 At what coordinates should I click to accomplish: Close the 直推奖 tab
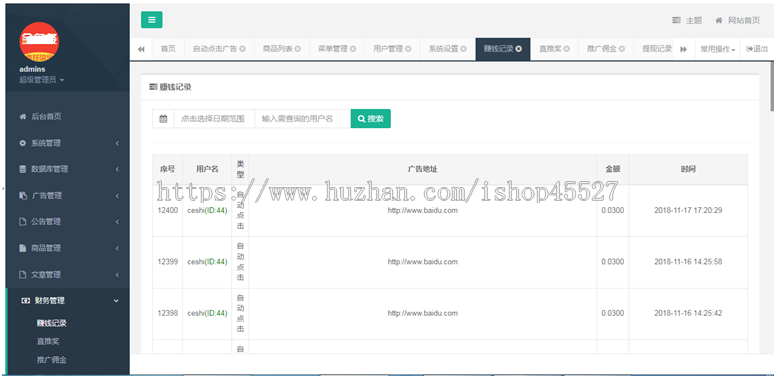pyautogui.click(x=567, y=49)
